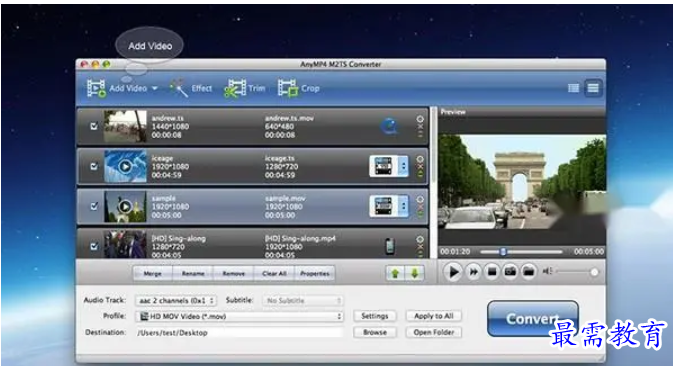Expand the Add Video dropdown arrow
Viewport: 673px width, 366px height.
155,88
